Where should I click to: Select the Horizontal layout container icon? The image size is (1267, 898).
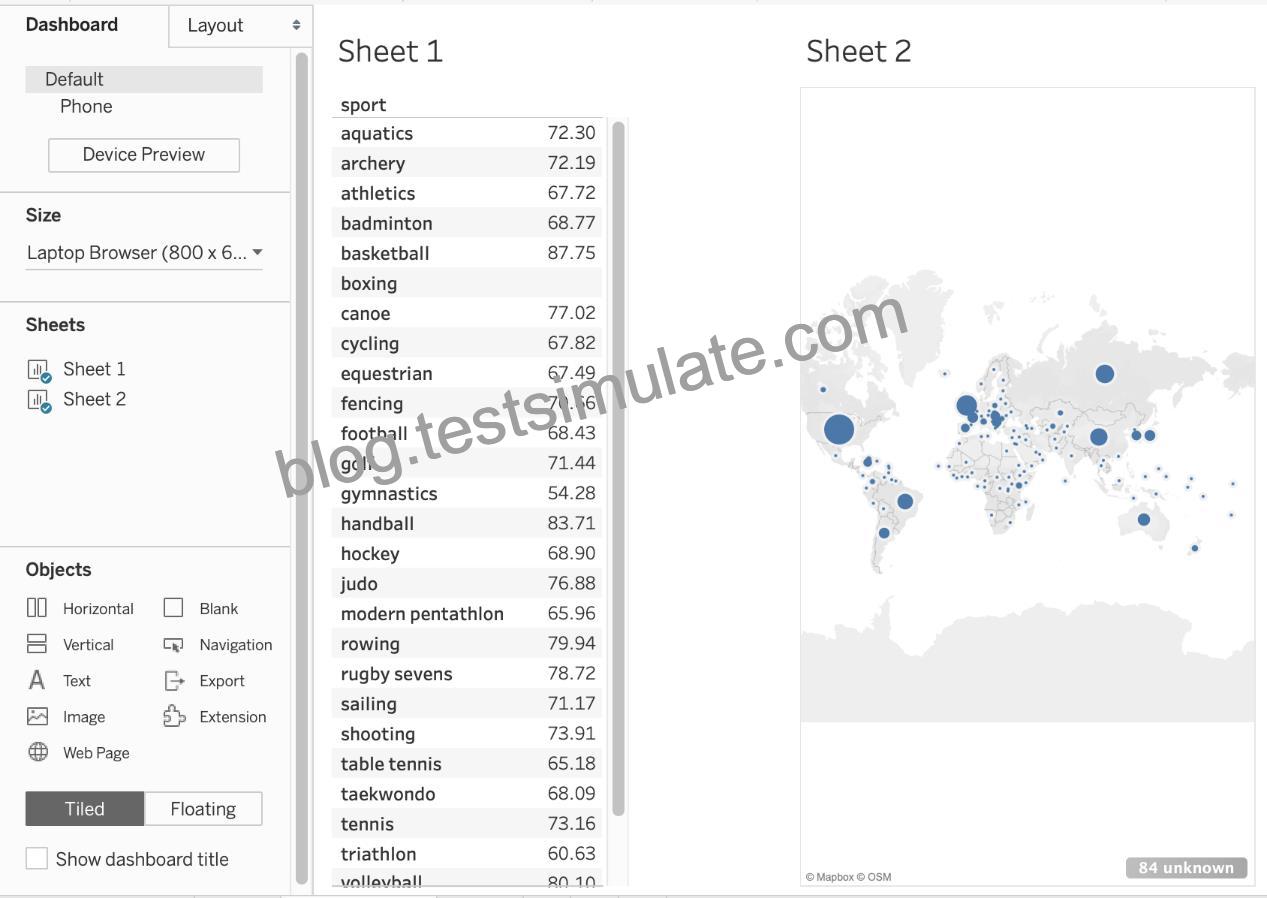point(37,608)
